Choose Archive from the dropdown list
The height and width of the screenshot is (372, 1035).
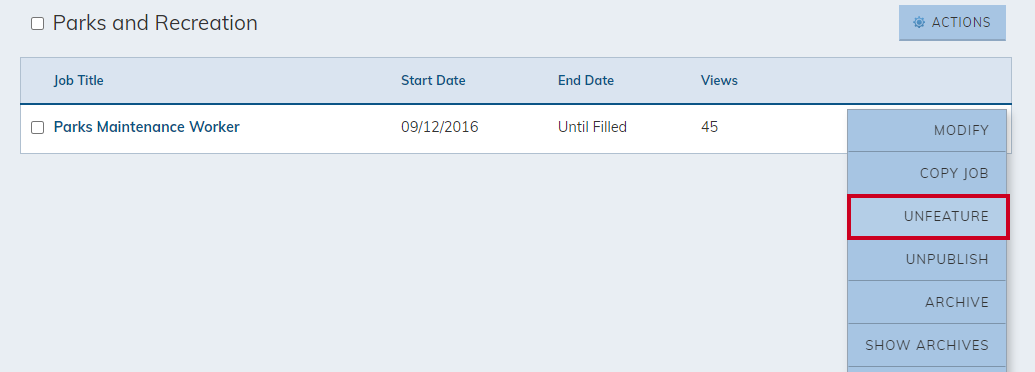click(x=927, y=302)
